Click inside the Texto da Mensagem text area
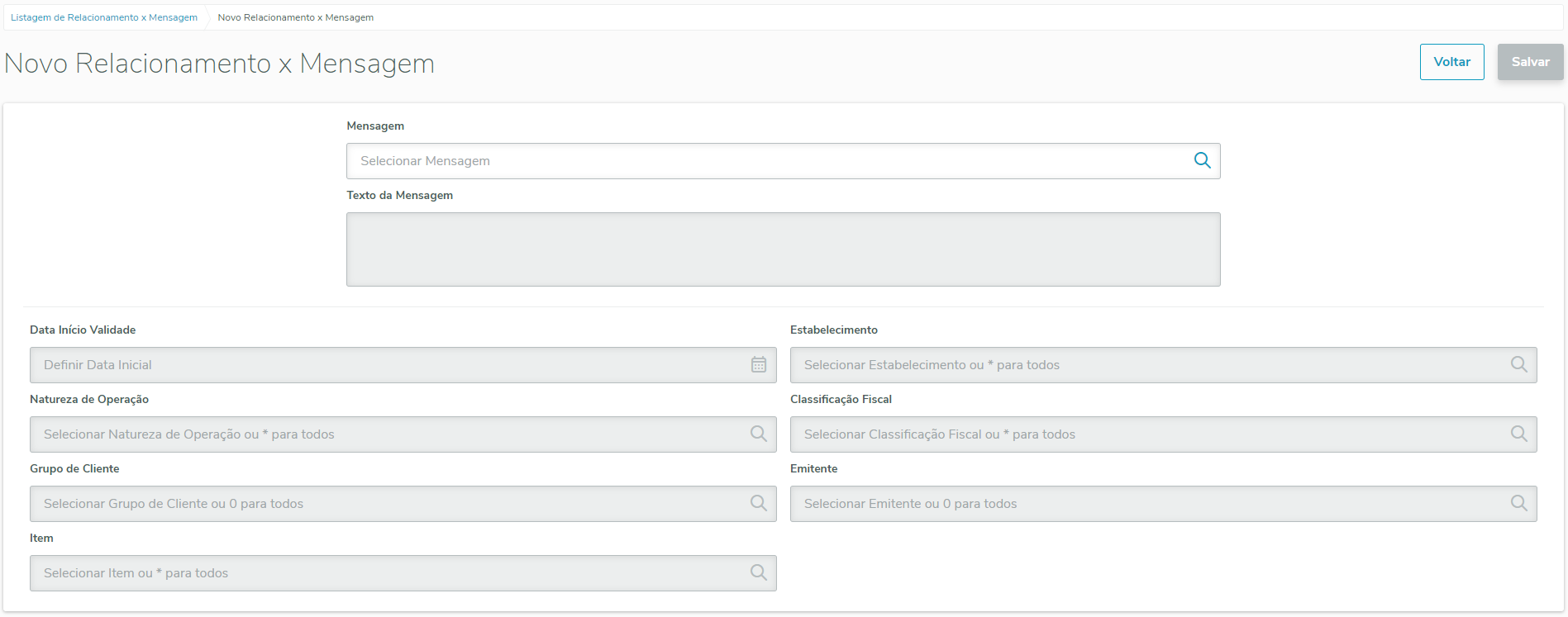The image size is (1568, 617). pyautogui.click(x=783, y=249)
